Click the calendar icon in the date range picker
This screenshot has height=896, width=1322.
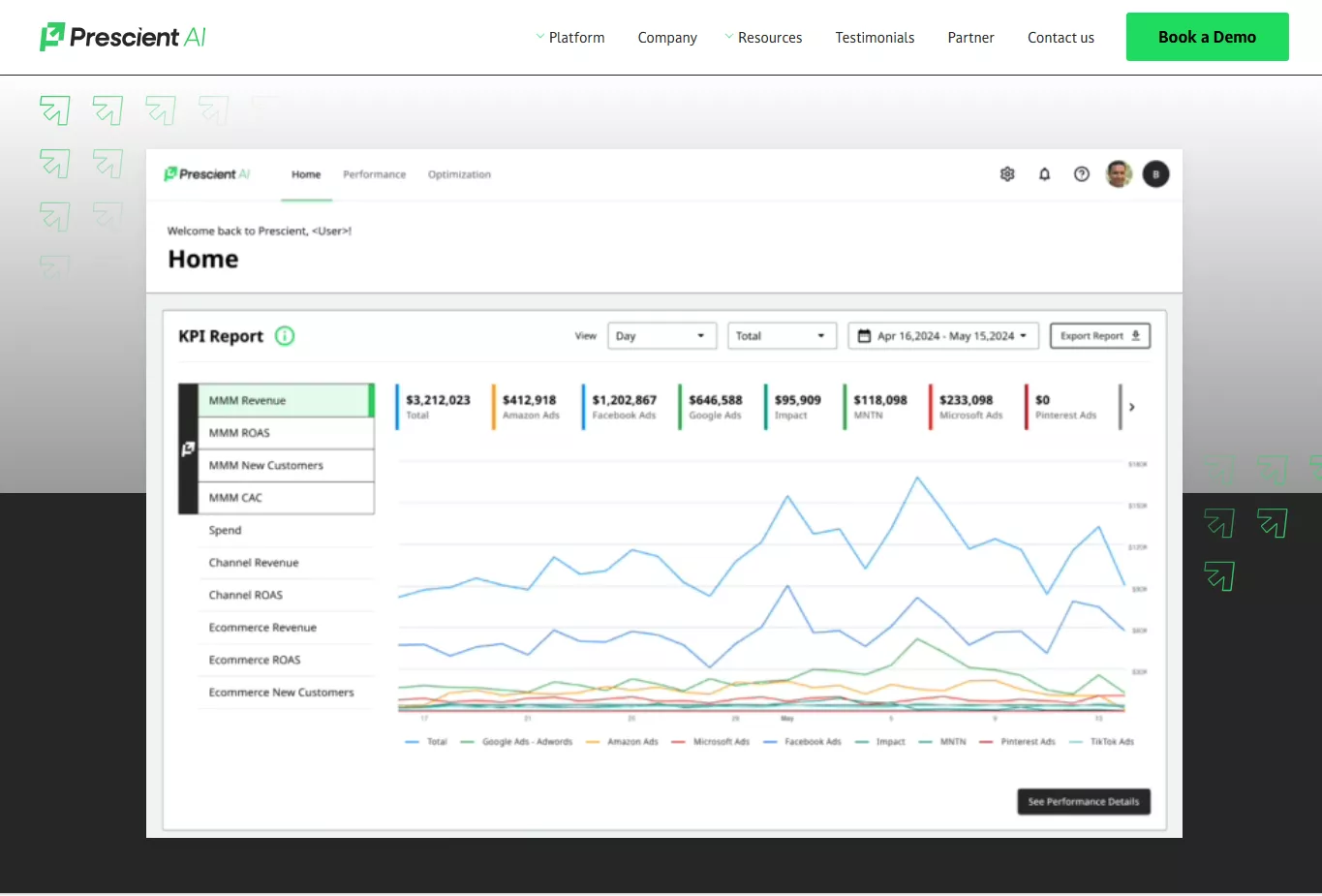(865, 335)
